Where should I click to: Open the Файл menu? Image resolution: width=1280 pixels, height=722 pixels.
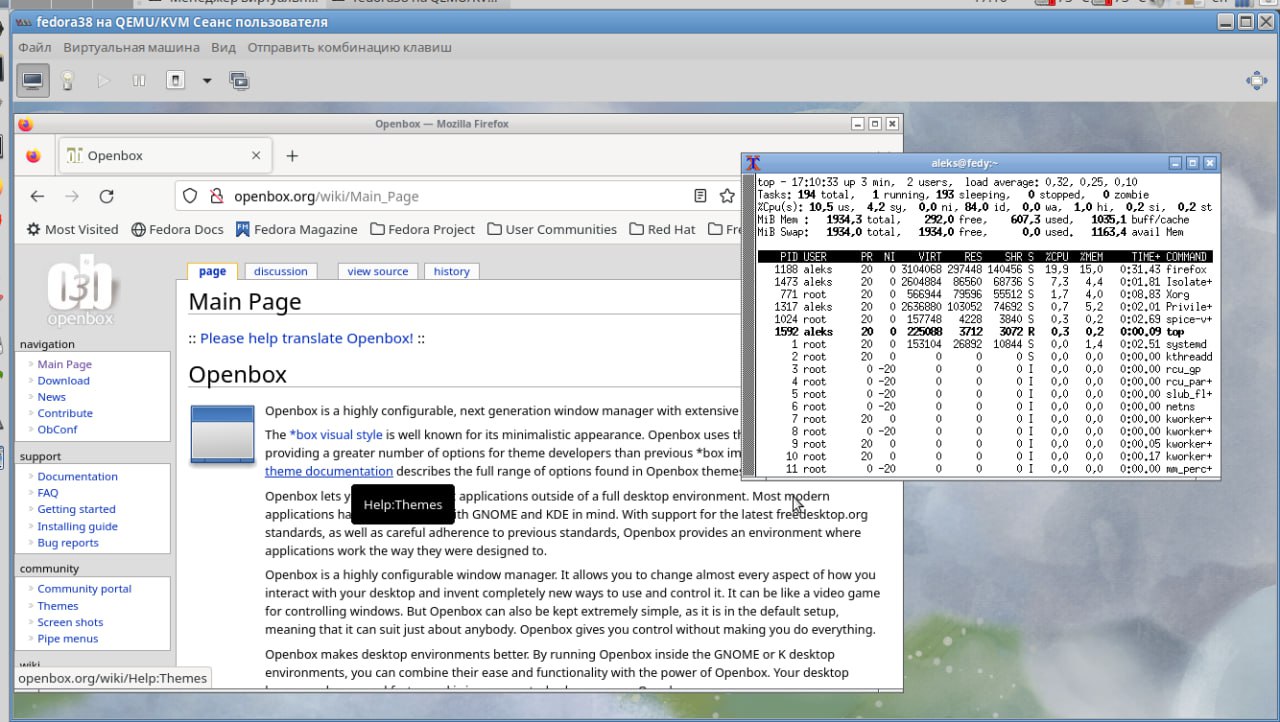click(35, 47)
